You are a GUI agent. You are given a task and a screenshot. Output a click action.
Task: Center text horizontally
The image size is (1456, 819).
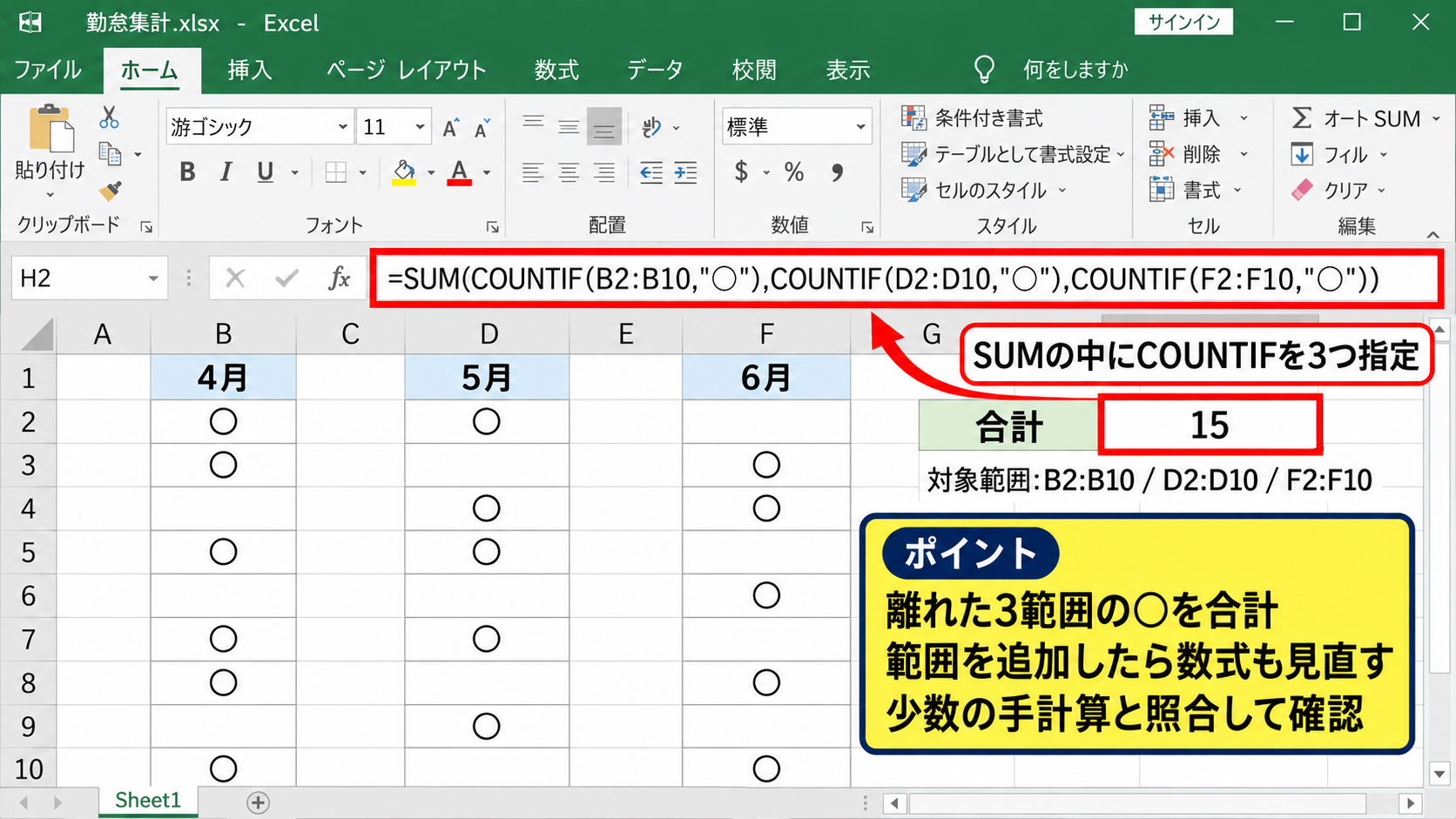(569, 172)
